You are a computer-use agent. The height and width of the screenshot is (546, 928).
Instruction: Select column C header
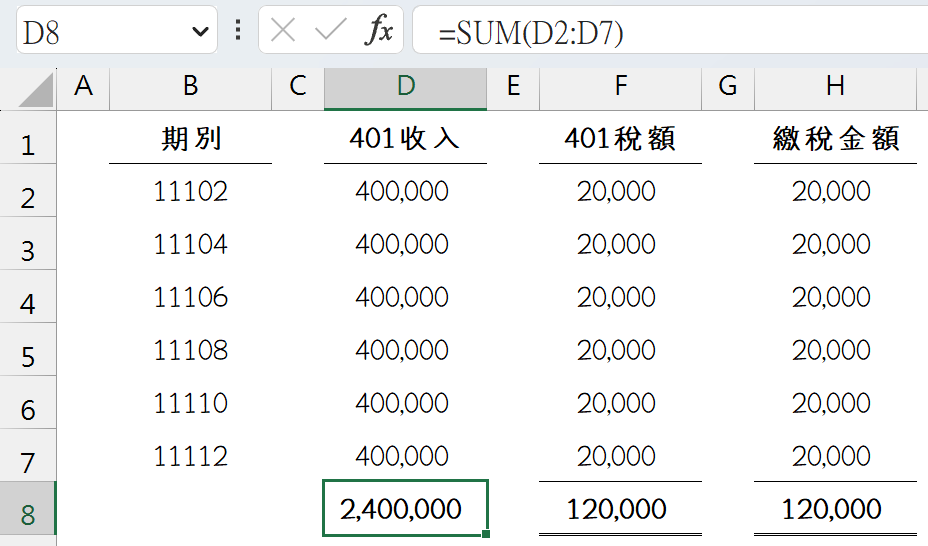coord(298,87)
